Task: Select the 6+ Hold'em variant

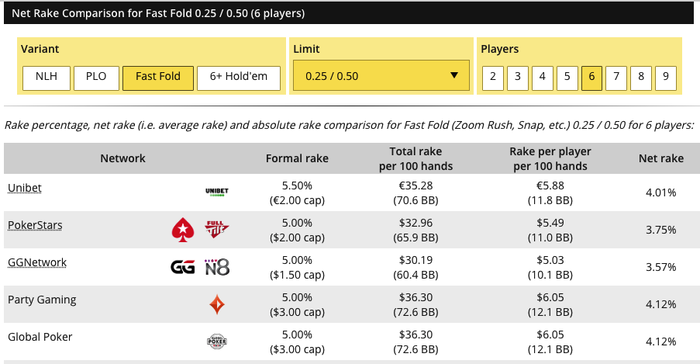Action: pos(239,78)
